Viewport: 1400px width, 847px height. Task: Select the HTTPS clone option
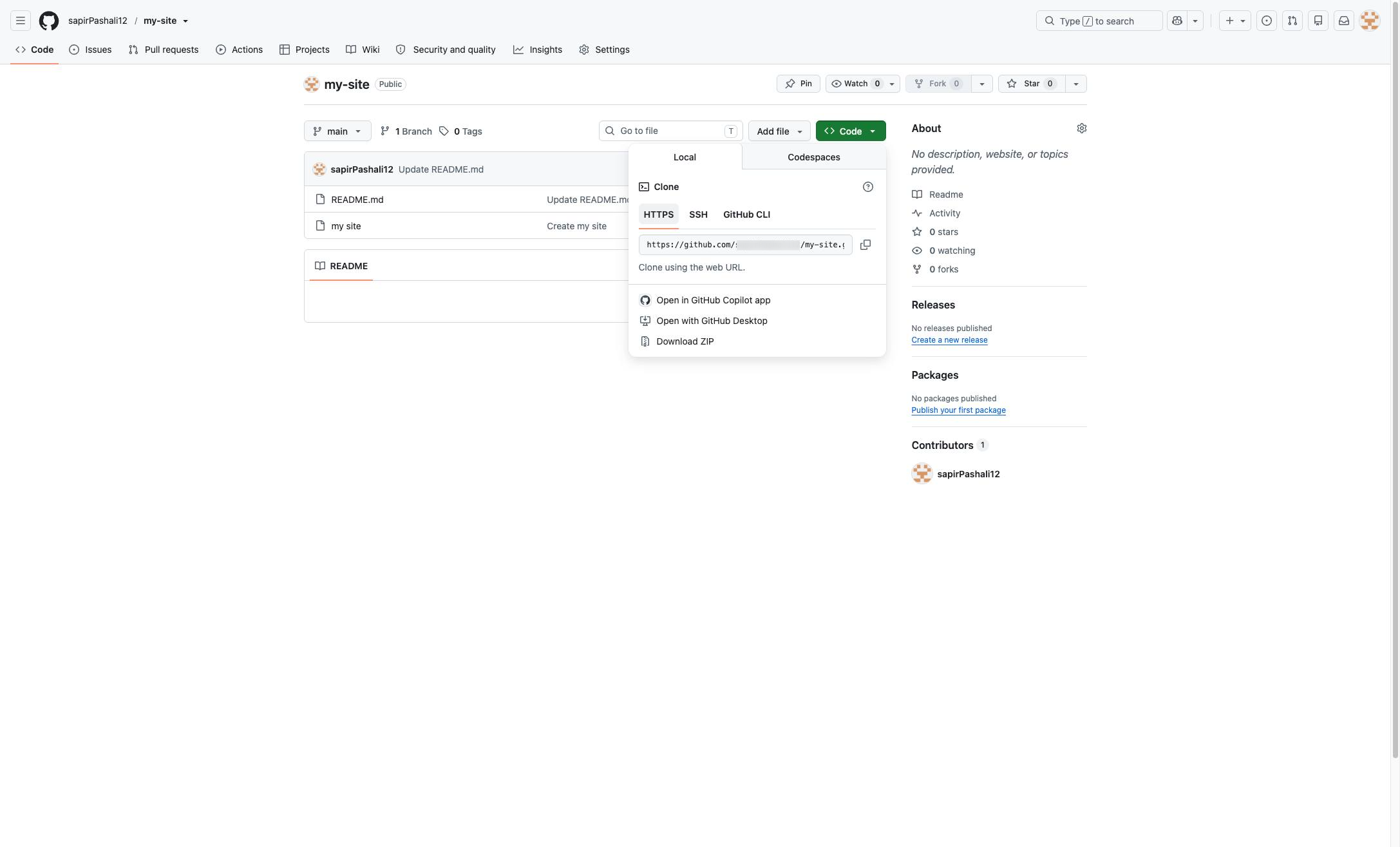tap(659, 214)
